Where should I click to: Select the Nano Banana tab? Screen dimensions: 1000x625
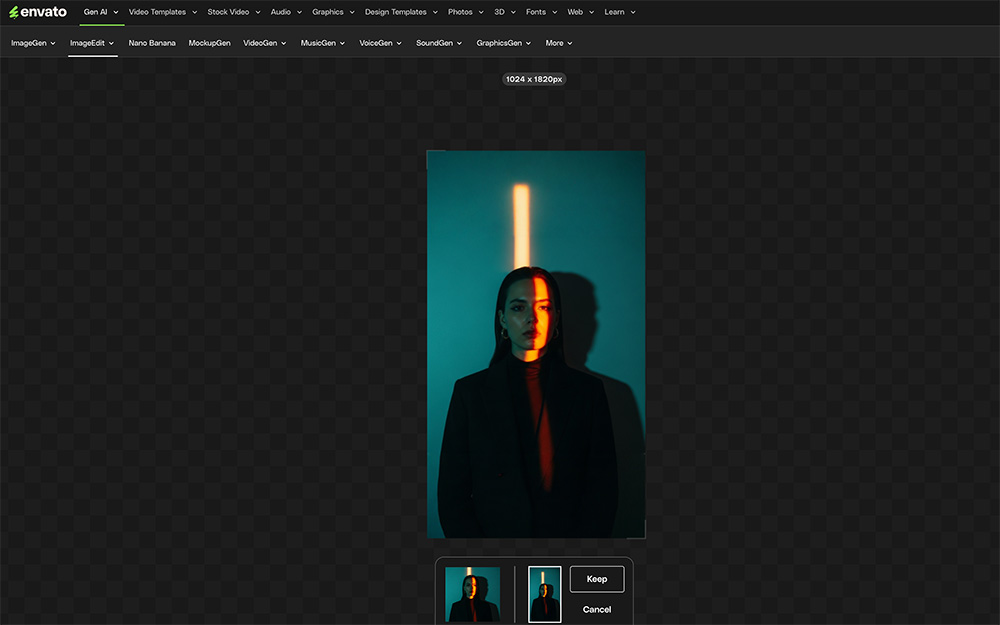click(152, 43)
